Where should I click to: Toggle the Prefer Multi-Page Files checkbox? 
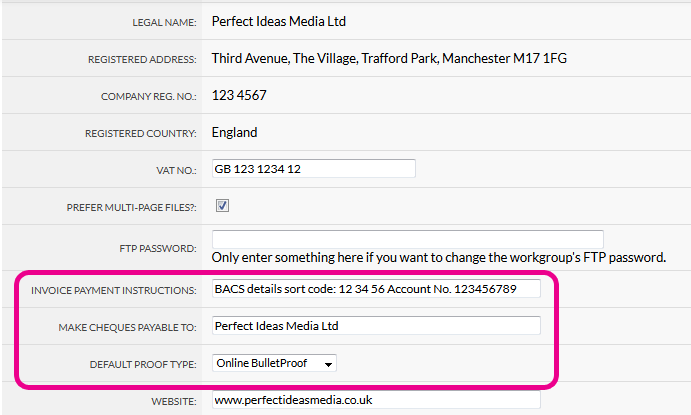pyautogui.click(x=222, y=206)
